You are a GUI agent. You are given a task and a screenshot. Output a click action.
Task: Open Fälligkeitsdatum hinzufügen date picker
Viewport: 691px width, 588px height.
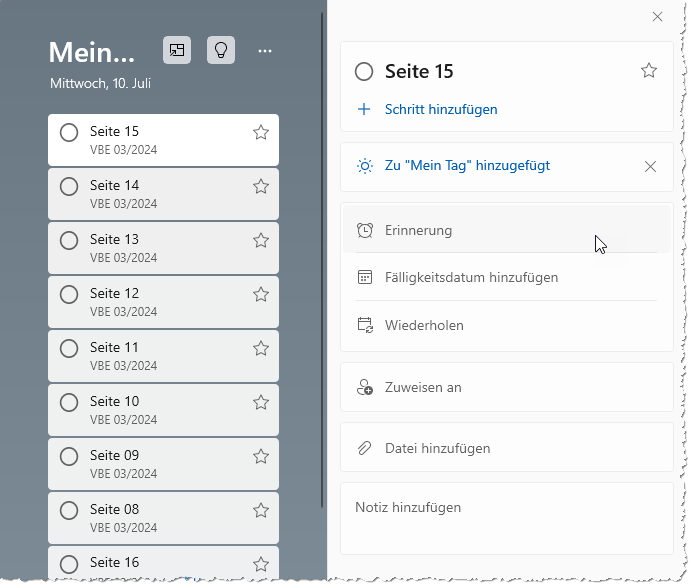(471, 277)
